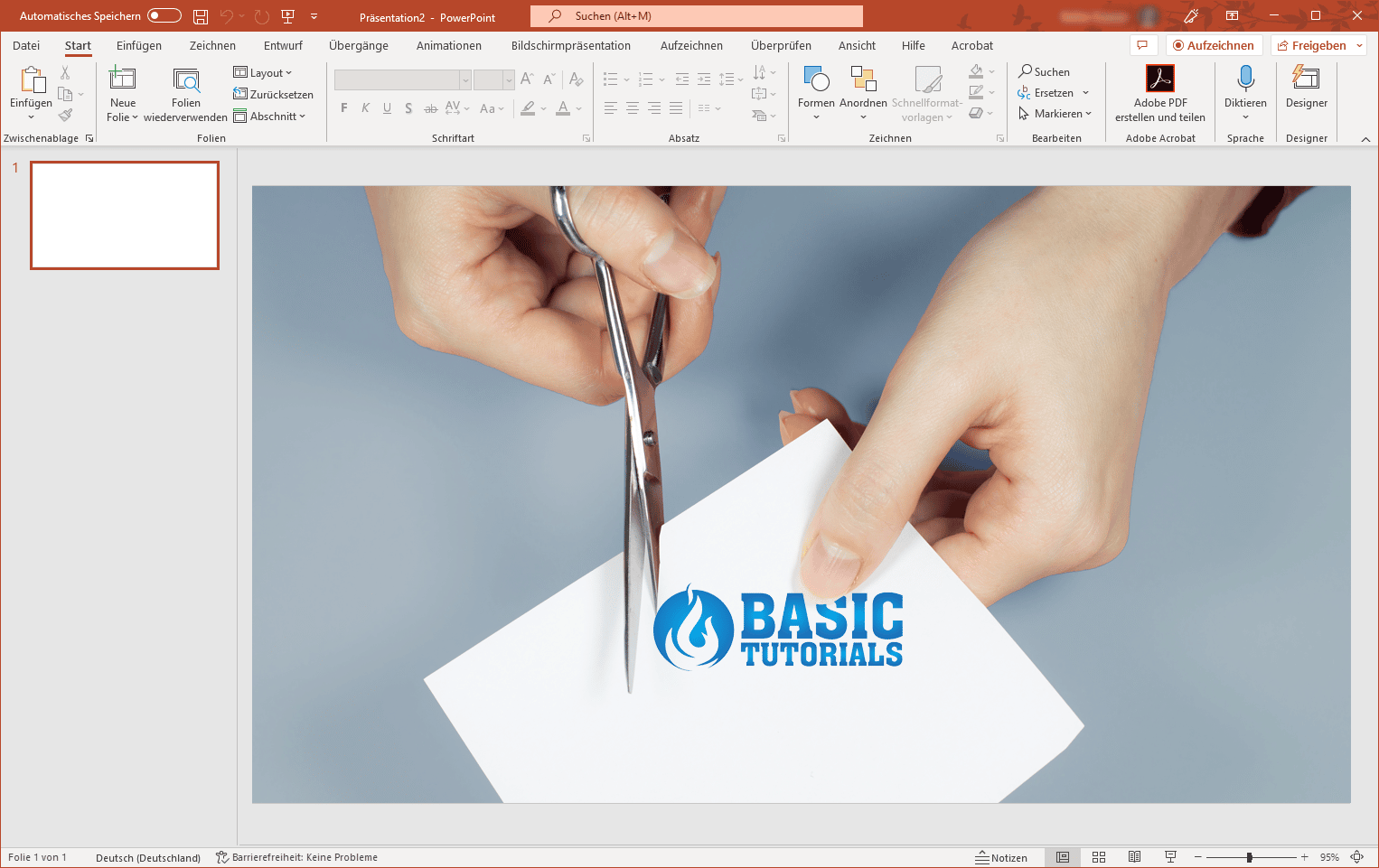1379x868 pixels.
Task: Open the Einfügen ribbon tab
Action: [x=139, y=46]
